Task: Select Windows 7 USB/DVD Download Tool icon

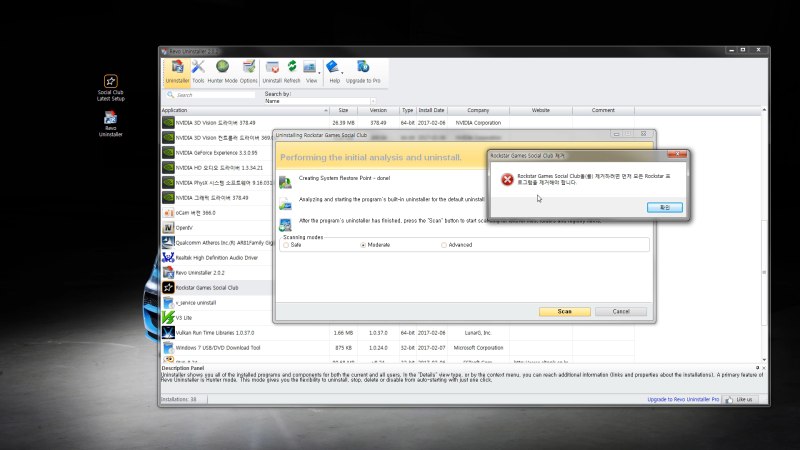Action: click(168, 347)
